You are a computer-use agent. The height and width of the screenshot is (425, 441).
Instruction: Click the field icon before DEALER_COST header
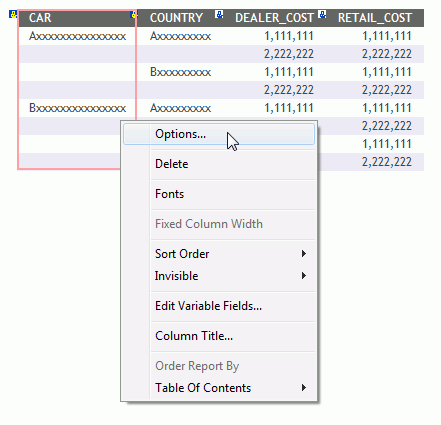click(x=219, y=14)
